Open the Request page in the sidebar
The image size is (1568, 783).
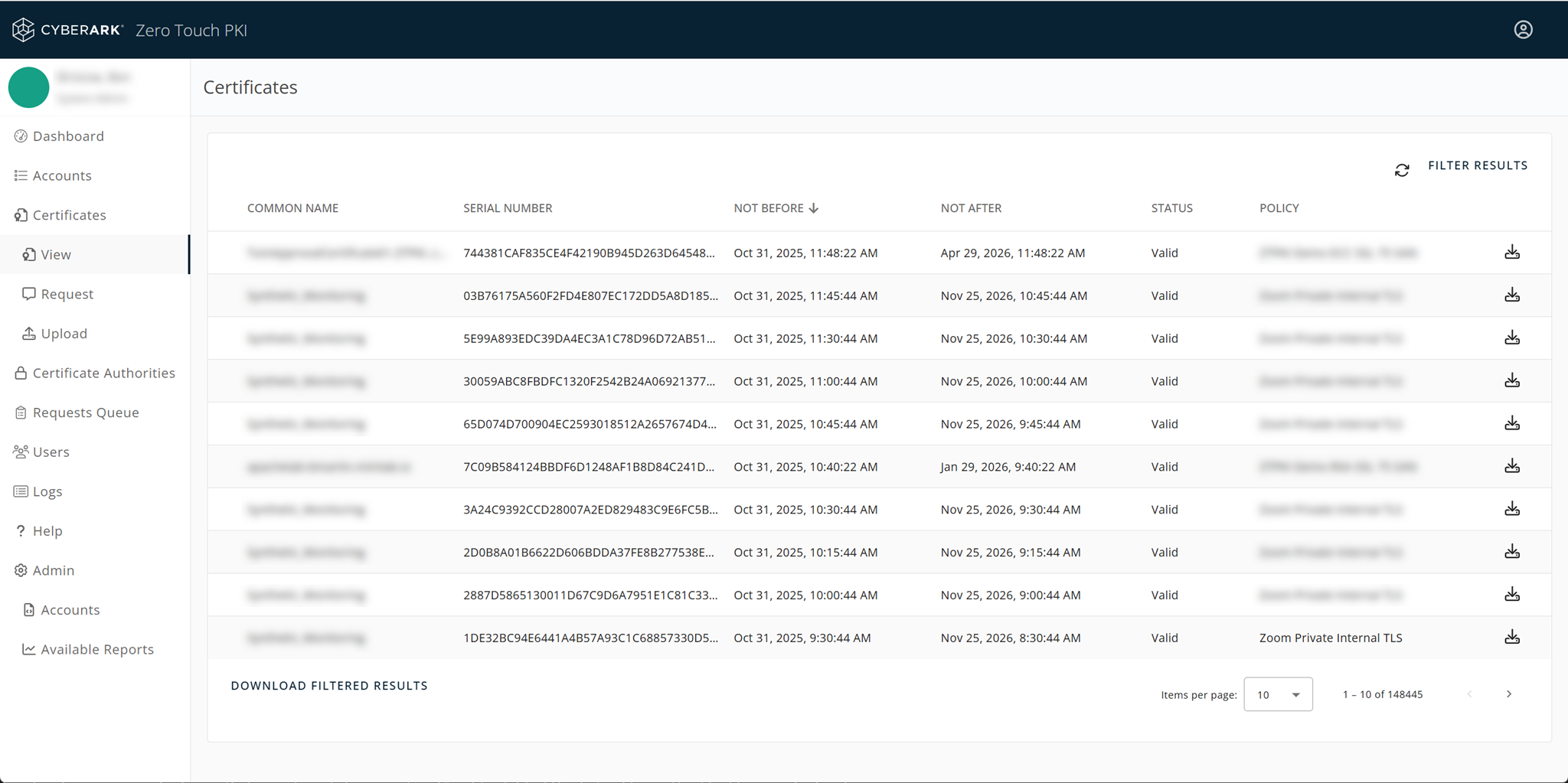point(67,294)
